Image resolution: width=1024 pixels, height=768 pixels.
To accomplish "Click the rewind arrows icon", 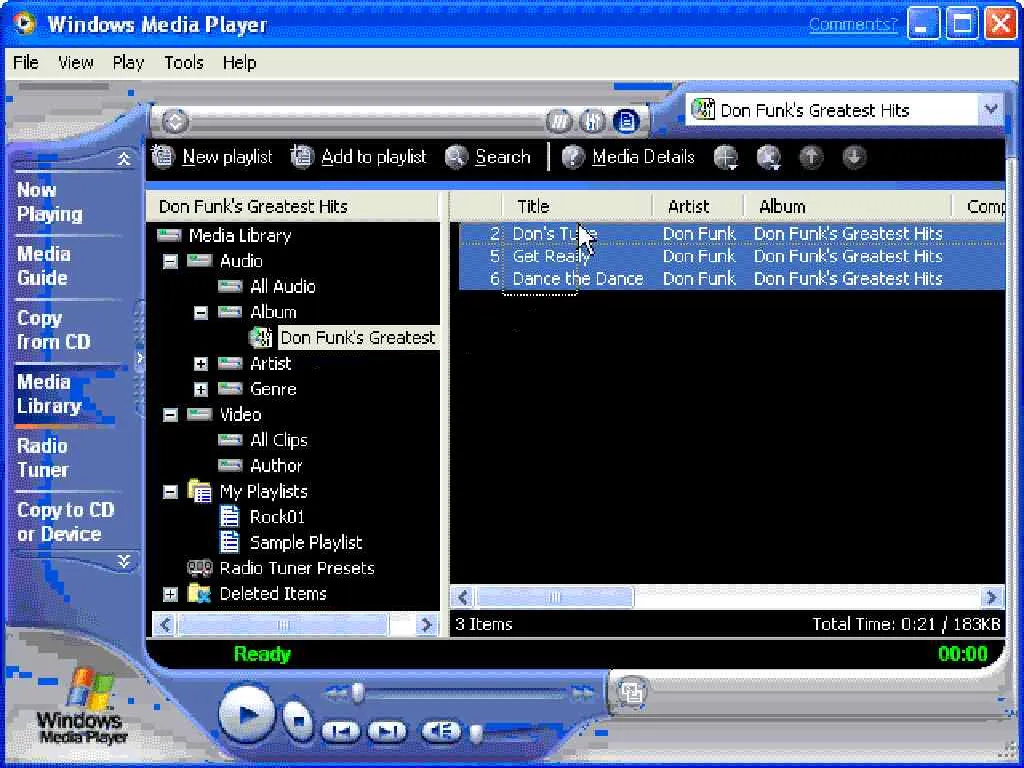I will point(336,693).
